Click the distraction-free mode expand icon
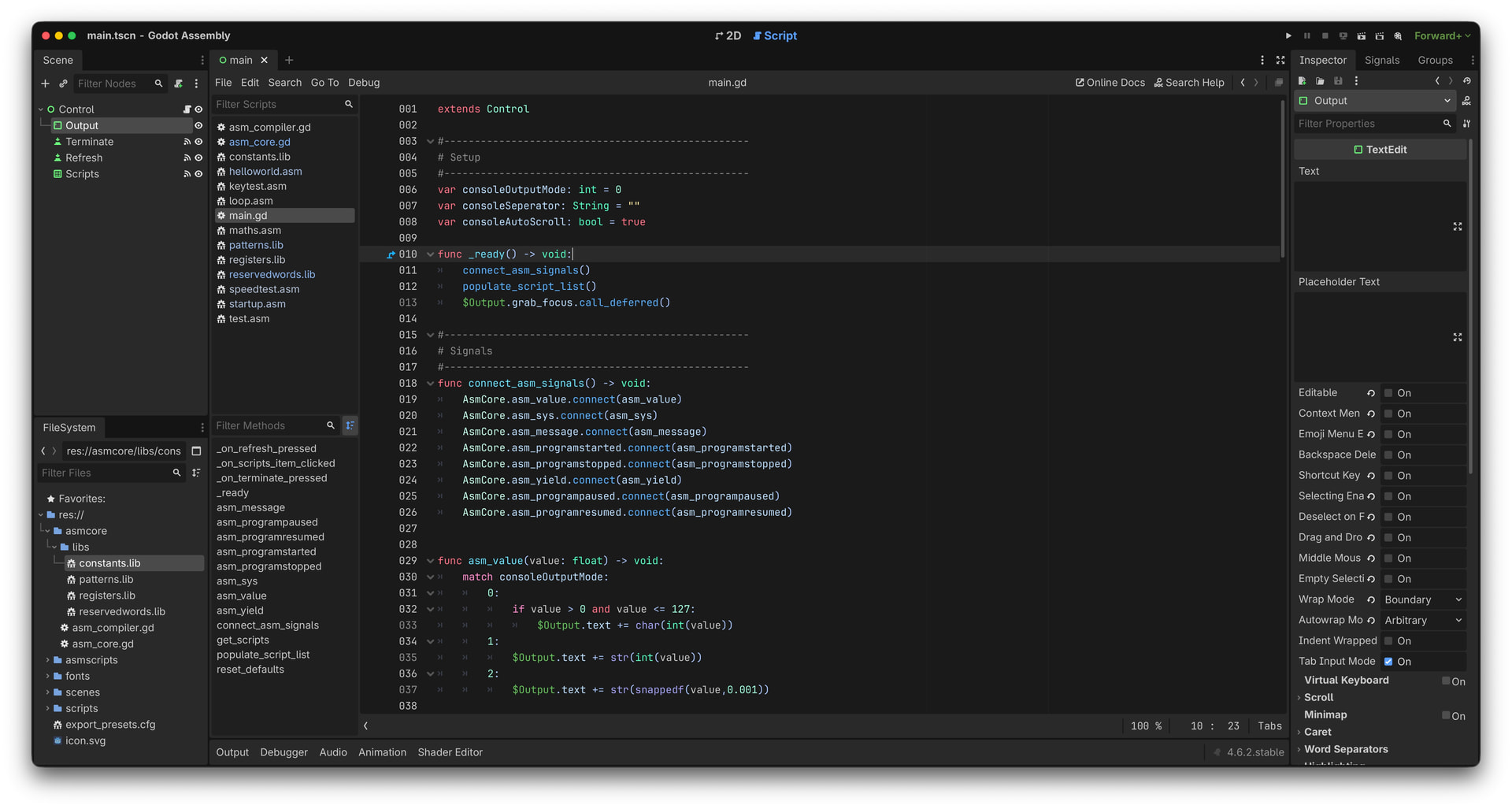This screenshot has width=1512, height=809. pyautogui.click(x=1280, y=60)
